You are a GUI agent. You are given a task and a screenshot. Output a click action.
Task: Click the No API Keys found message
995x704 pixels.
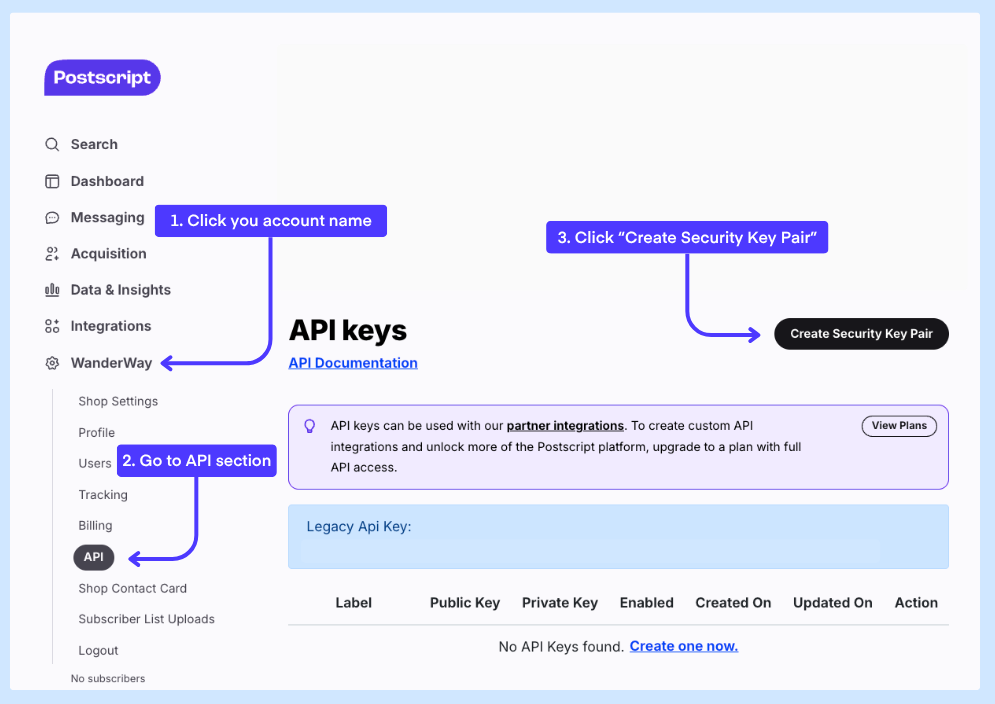coord(562,647)
